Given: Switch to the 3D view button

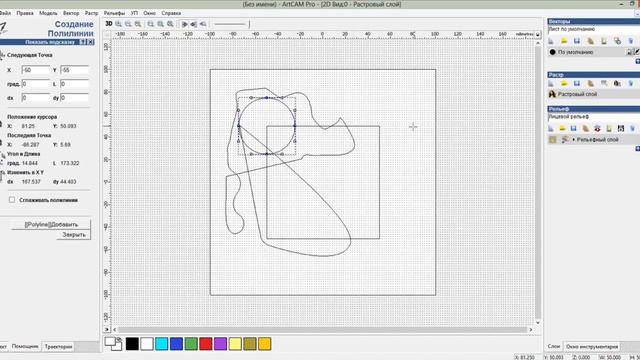Looking at the screenshot, I should tap(109, 24).
